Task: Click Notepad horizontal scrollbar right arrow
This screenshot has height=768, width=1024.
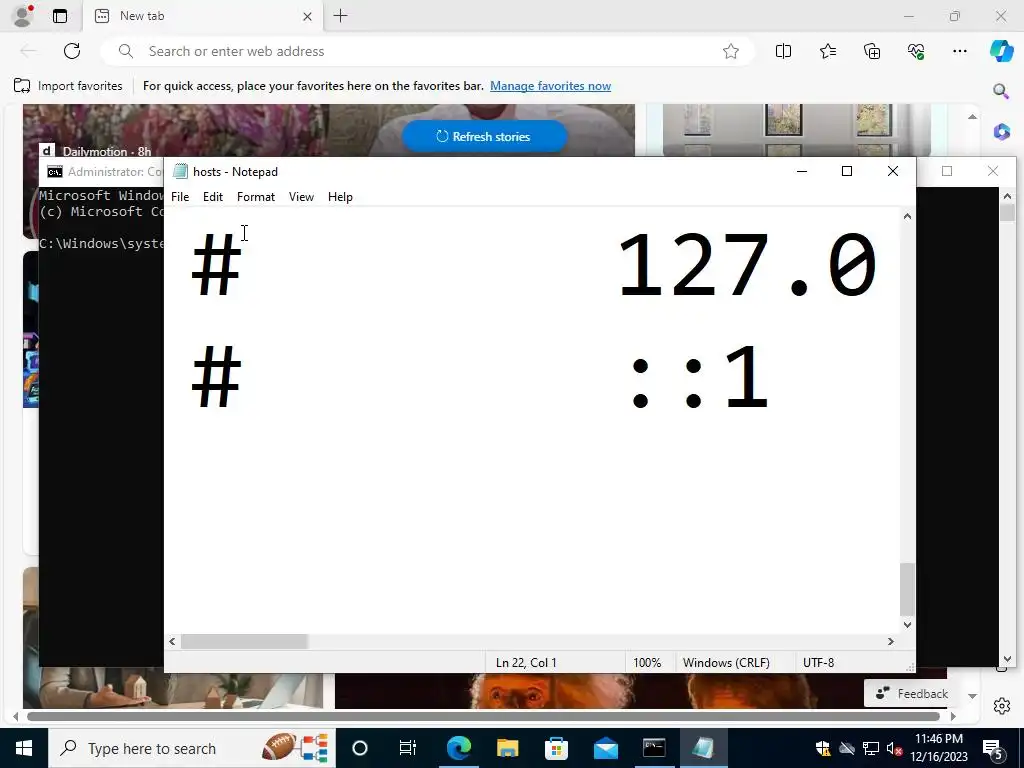Action: pos(891,642)
